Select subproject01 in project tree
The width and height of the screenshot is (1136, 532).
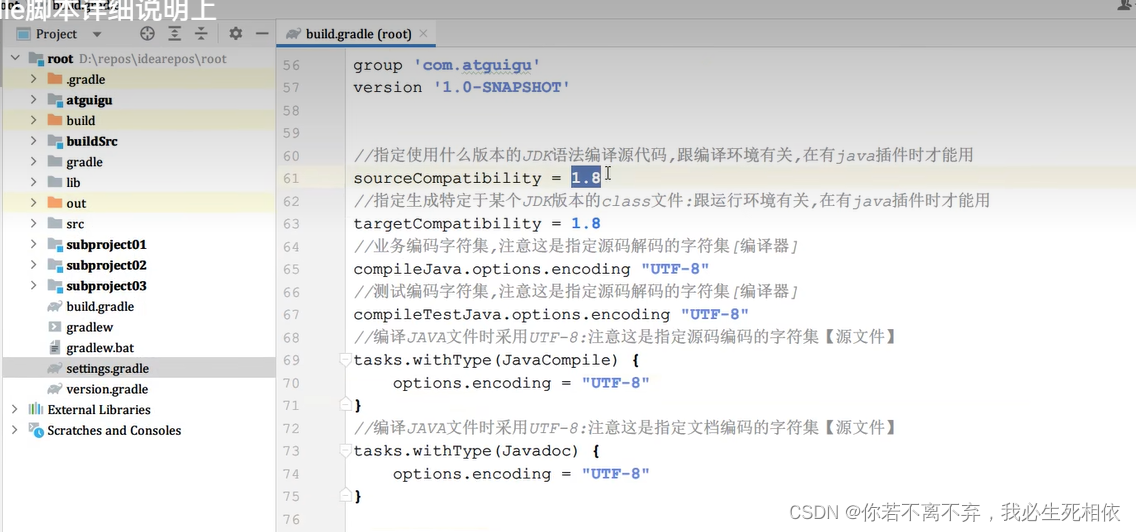(x=106, y=244)
